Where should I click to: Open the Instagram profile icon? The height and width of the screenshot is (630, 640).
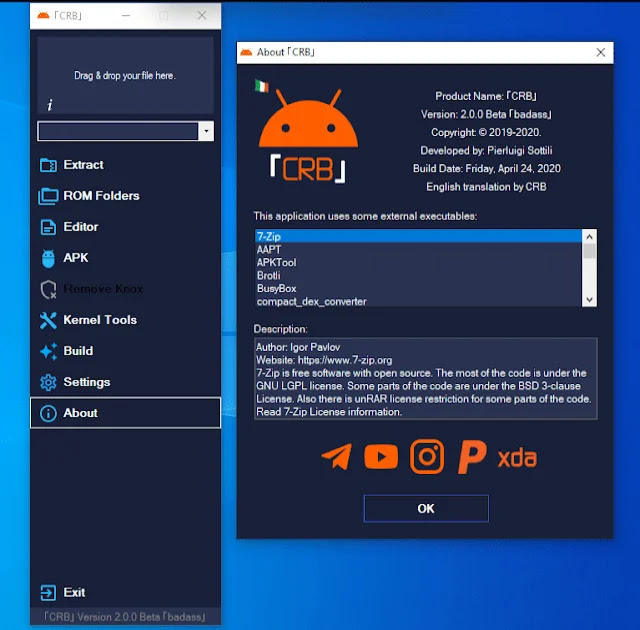[x=427, y=457]
